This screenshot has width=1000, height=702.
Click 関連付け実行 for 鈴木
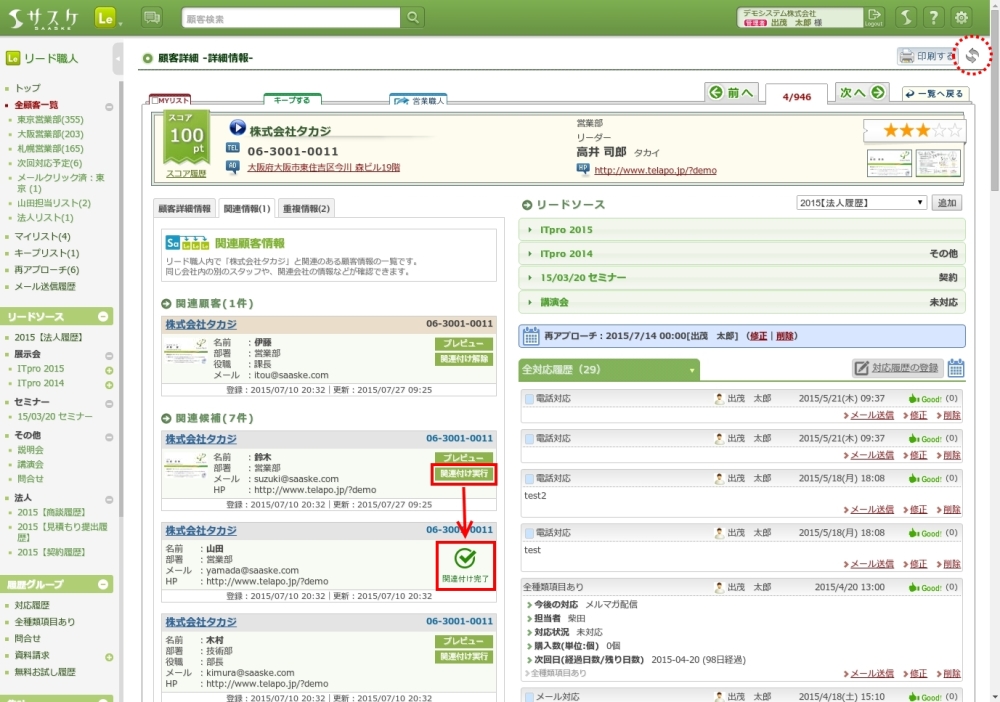point(464,474)
